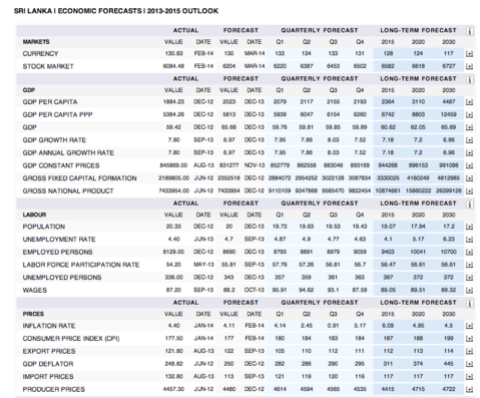Expand the Stock Market row plus icon
Viewport: 480px width, 398px height.
pos(469,67)
